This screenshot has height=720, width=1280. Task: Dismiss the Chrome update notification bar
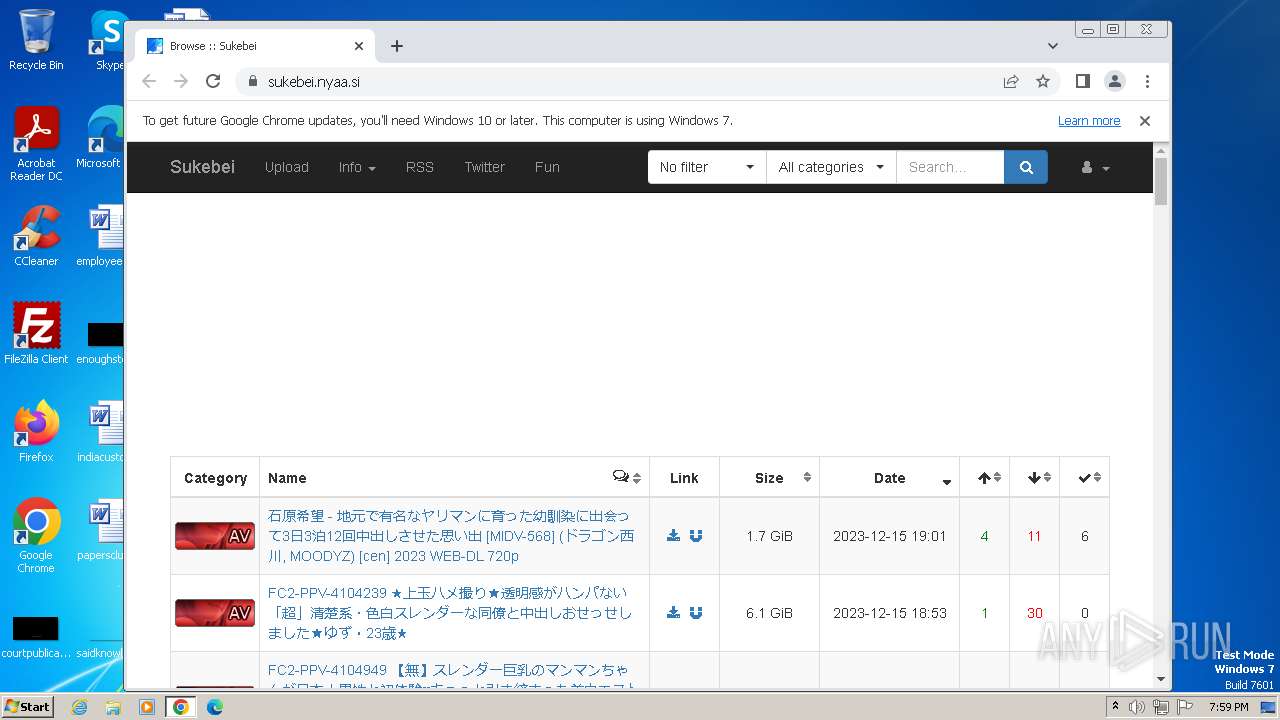(1145, 121)
